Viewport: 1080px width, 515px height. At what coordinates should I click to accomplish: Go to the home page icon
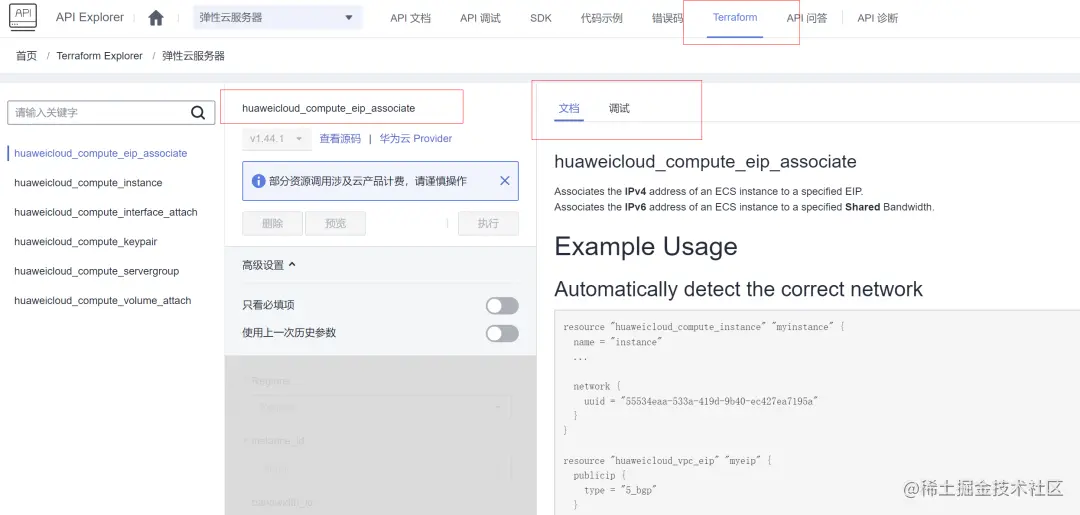[156, 19]
